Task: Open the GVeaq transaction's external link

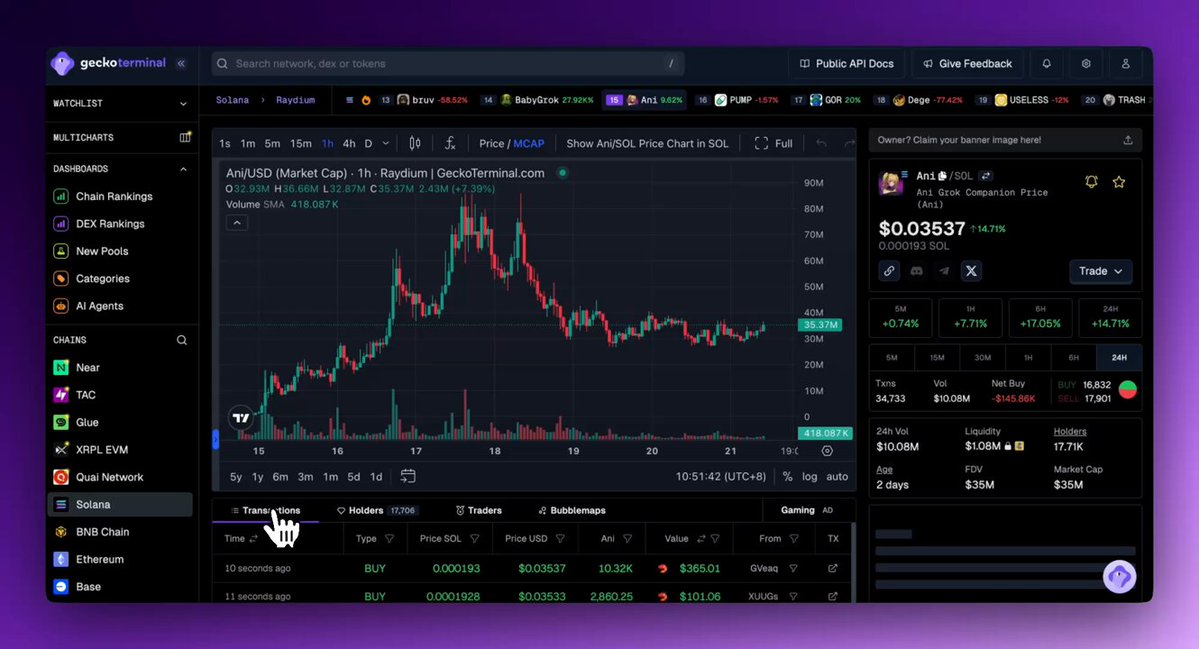Action: pos(833,568)
